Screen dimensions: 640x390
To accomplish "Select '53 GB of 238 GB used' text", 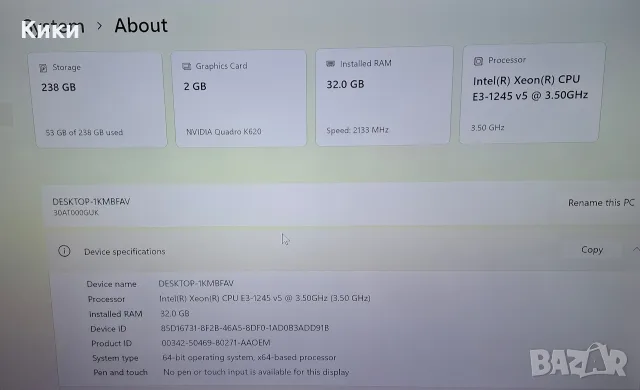I will click(x=84, y=132).
